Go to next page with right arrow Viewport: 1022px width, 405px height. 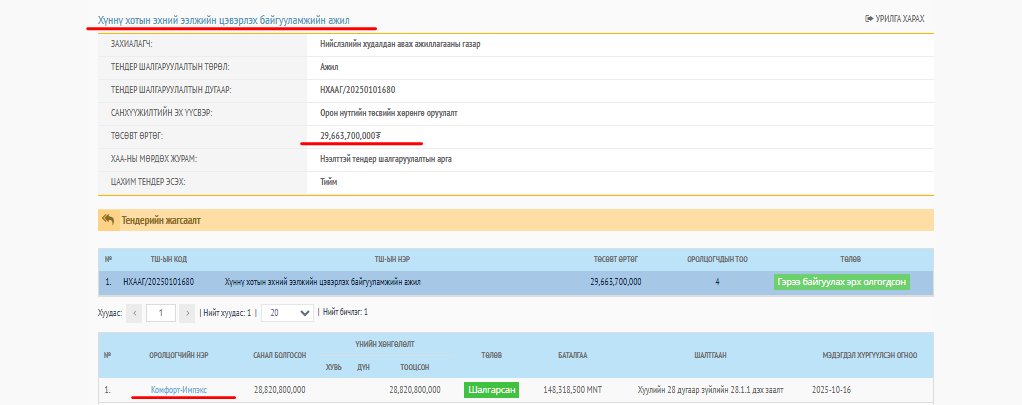pos(186,313)
